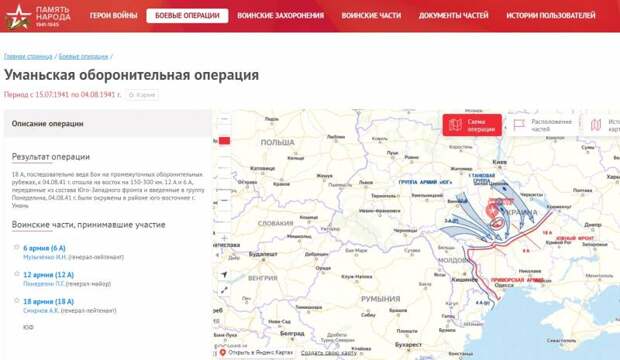Image resolution: width=620 pixels, height=360 pixels.
Task: Open the Память народа logo home page
Action: click(x=38, y=16)
